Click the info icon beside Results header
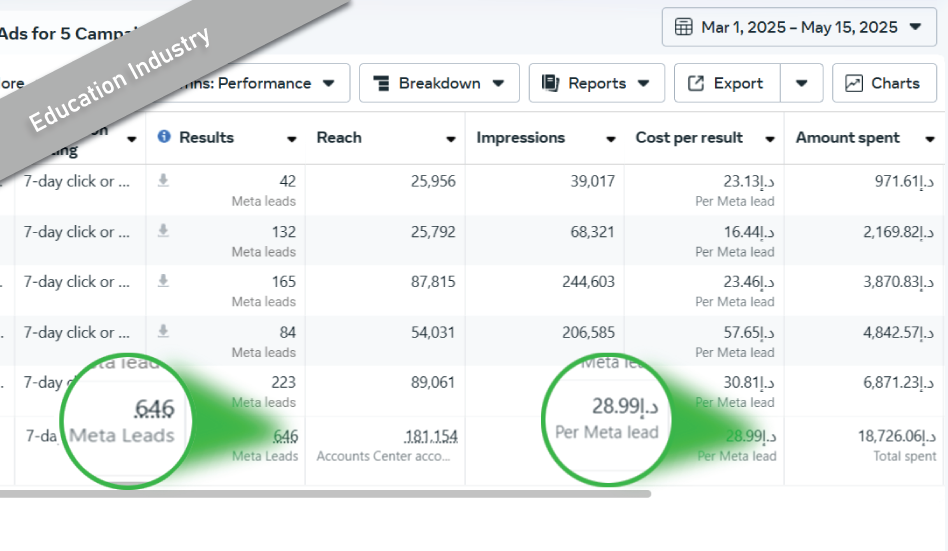 click(164, 138)
